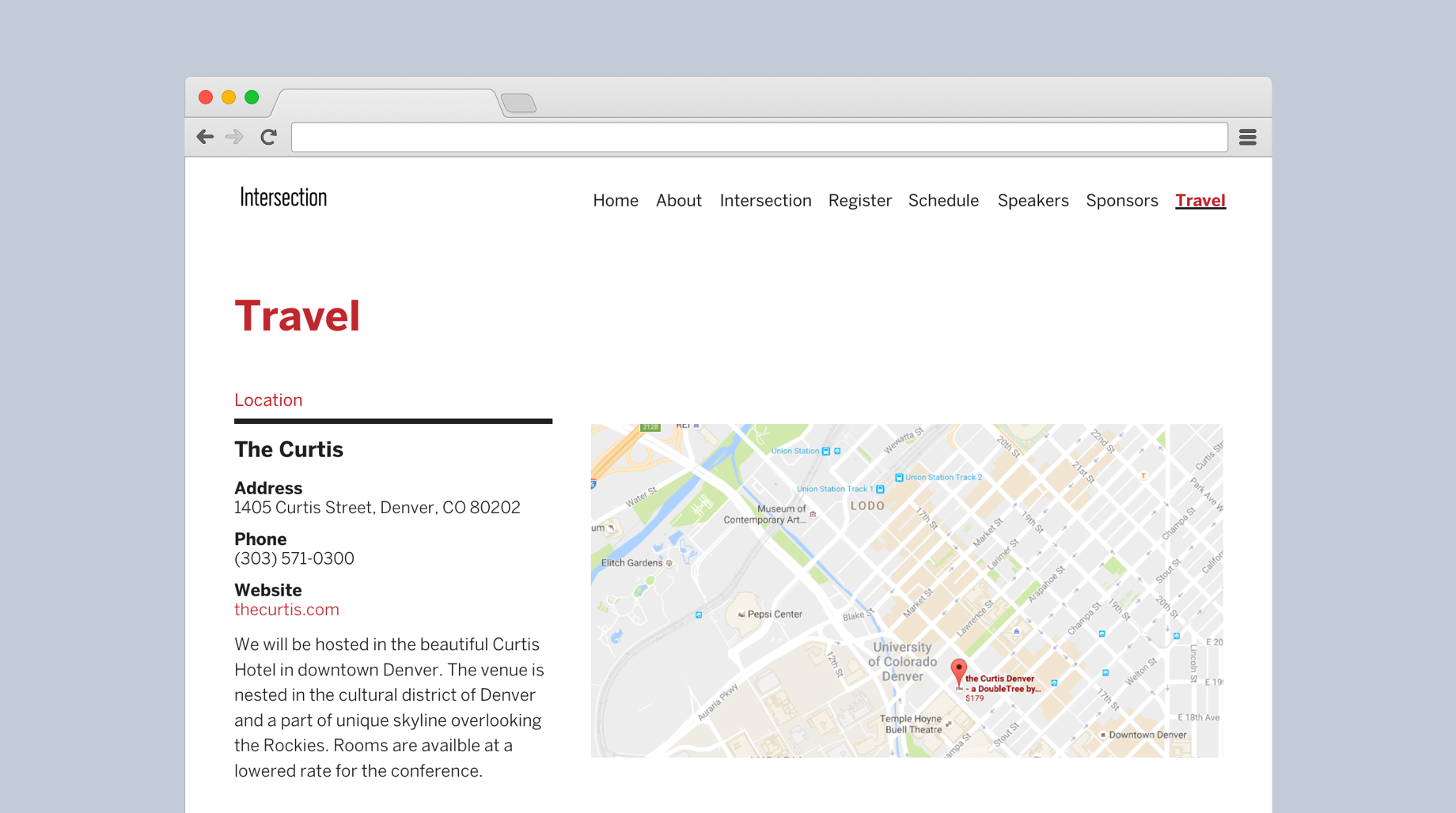Click Union Station transit icon on map
This screenshot has width=1456, height=813.
[x=826, y=451]
